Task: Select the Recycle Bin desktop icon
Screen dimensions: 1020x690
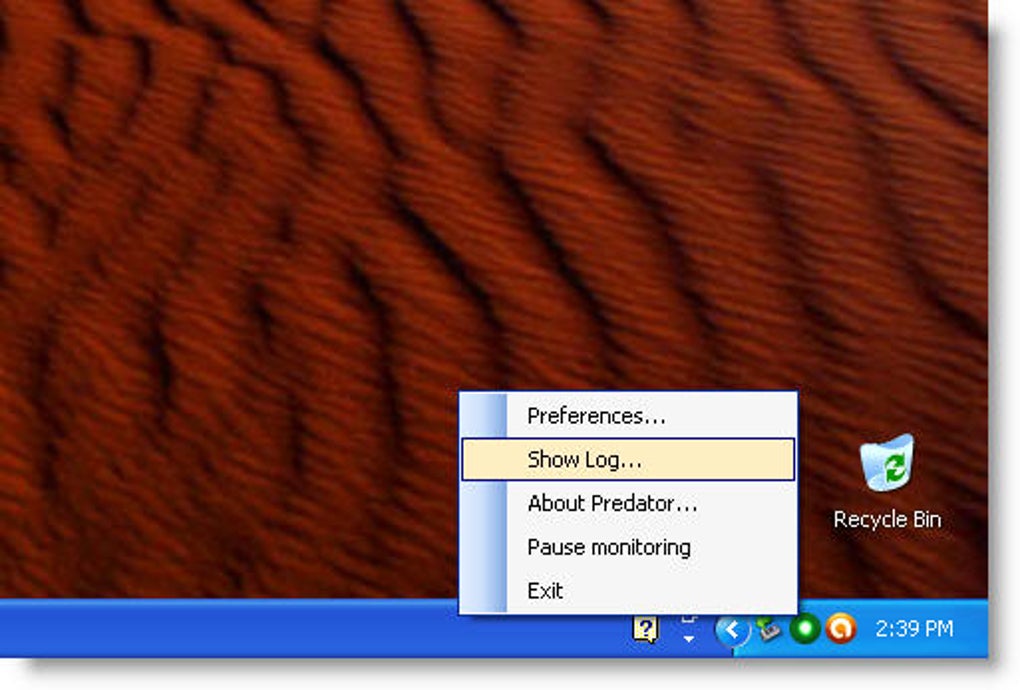Action: (887, 483)
